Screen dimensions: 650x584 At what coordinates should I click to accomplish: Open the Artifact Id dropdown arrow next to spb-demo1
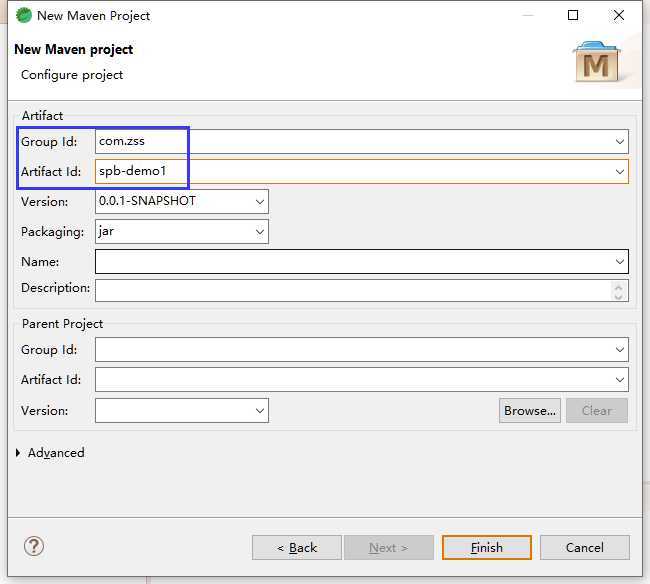pos(620,172)
